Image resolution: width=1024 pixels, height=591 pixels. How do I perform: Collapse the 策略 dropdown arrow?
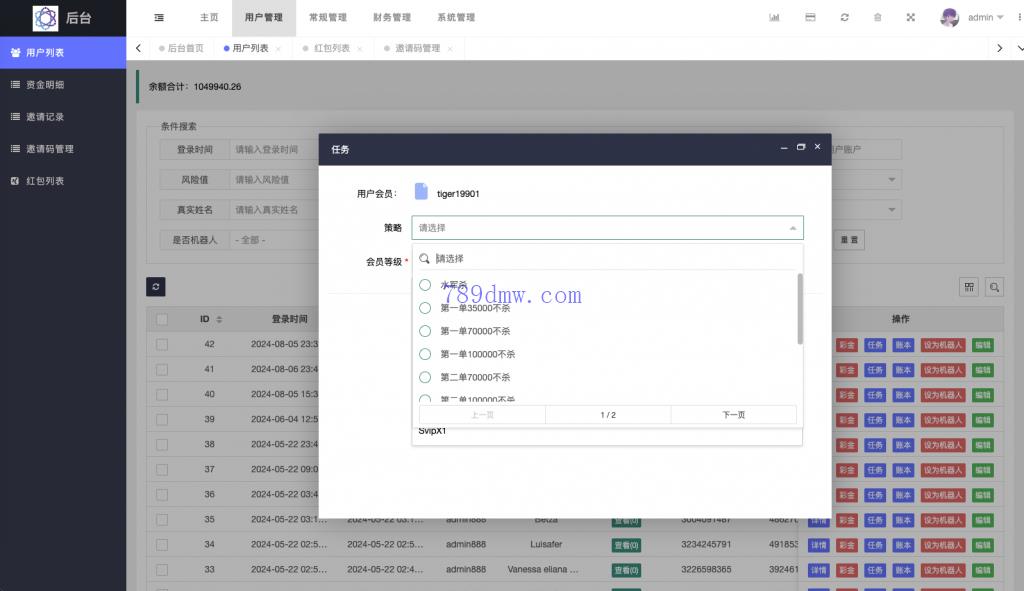pos(793,228)
